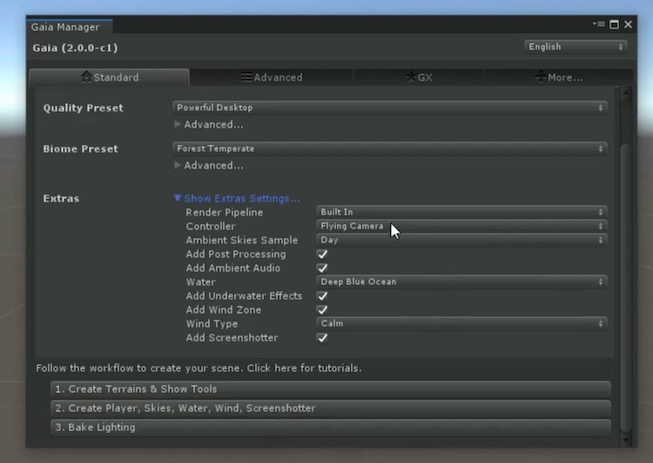
Task: Close the Gaia Manager window
Action: point(628,25)
